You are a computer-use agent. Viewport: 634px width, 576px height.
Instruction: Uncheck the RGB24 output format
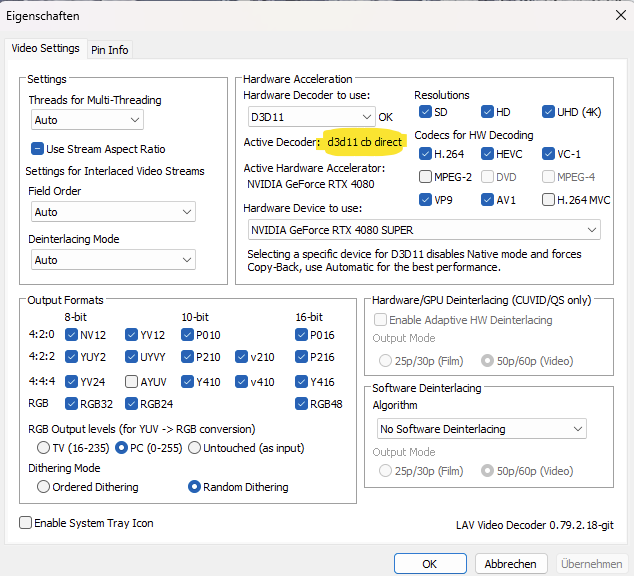131,403
